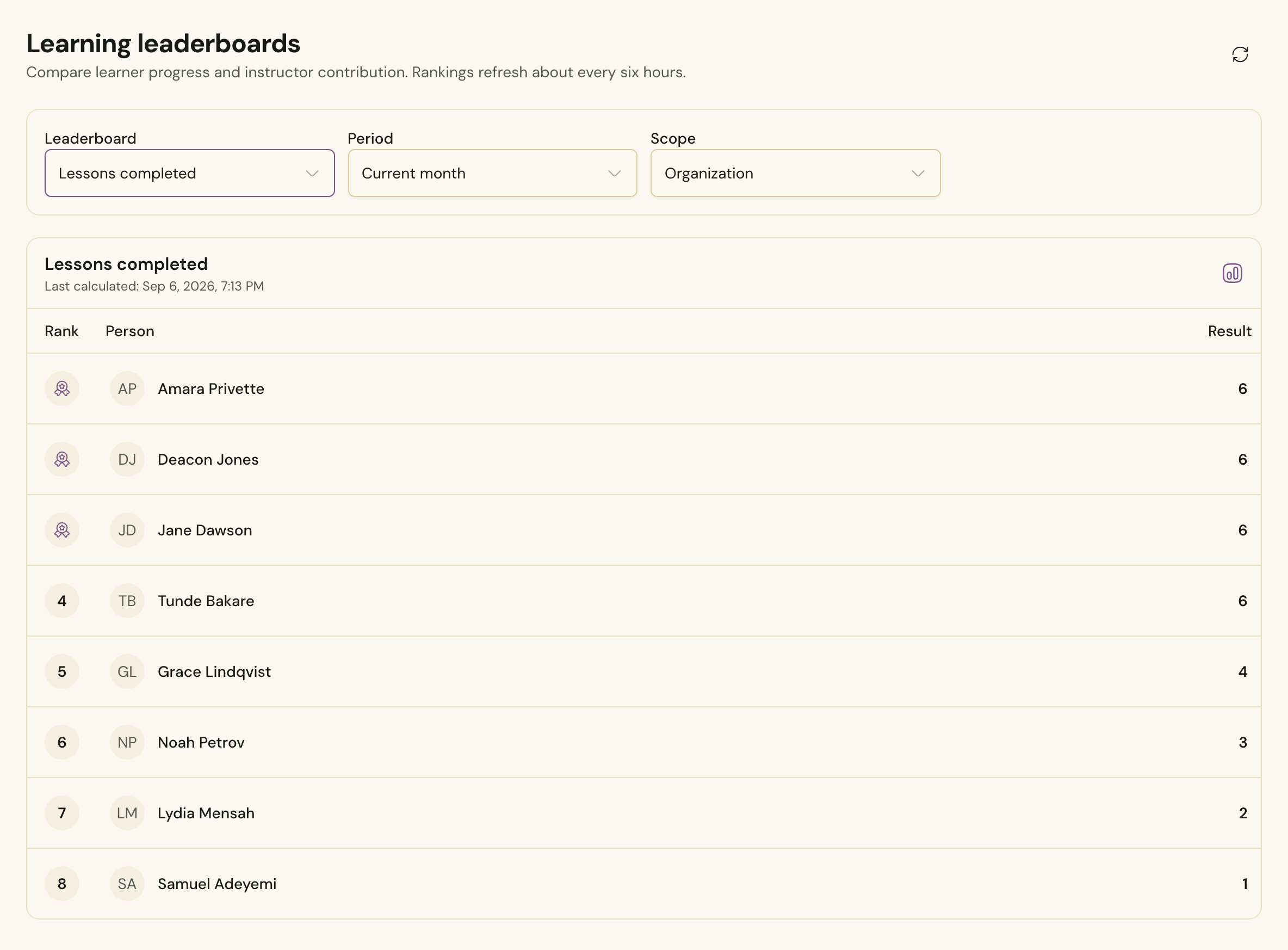Screen dimensions: 1288x950
Task: Open the Period dropdown showing Current month
Action: (x=493, y=173)
